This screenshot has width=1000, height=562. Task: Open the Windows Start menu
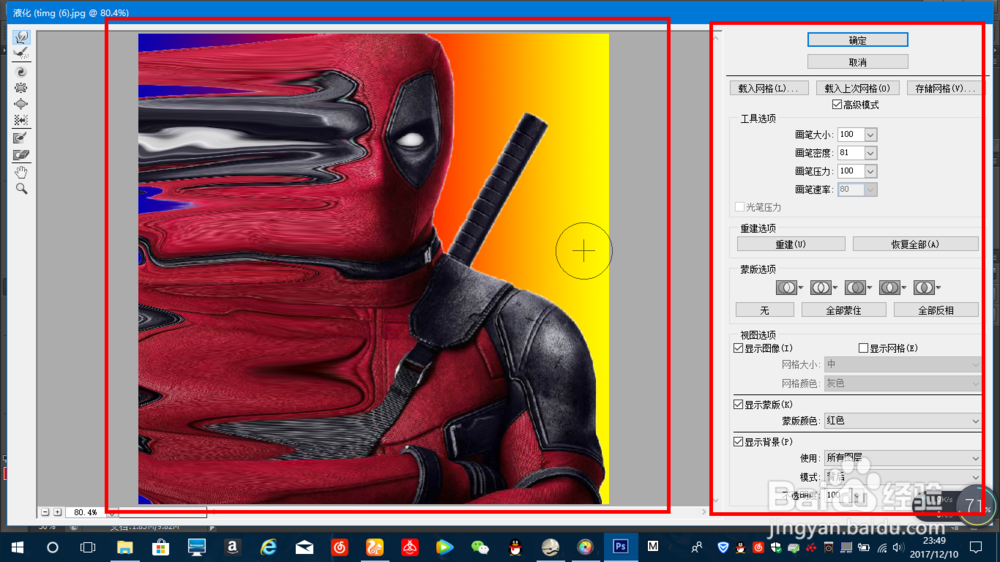click(x=17, y=547)
